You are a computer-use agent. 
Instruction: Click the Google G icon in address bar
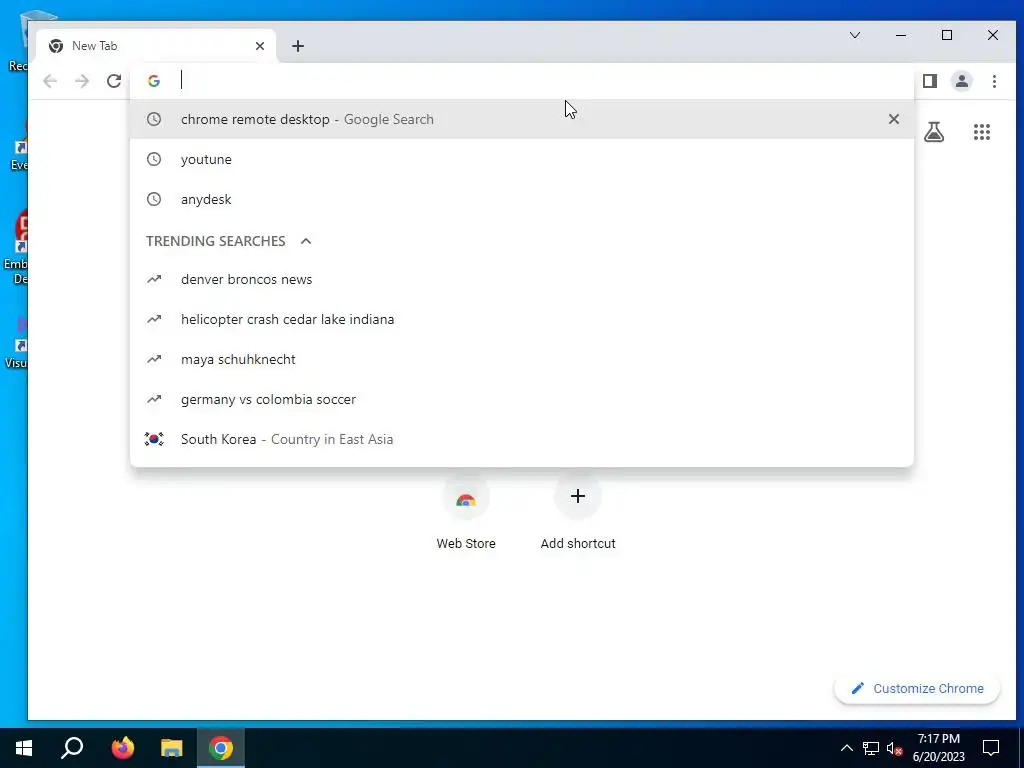(x=153, y=81)
